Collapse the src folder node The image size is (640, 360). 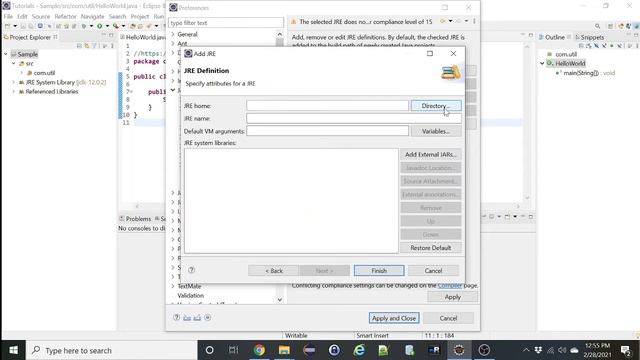(x=13, y=63)
